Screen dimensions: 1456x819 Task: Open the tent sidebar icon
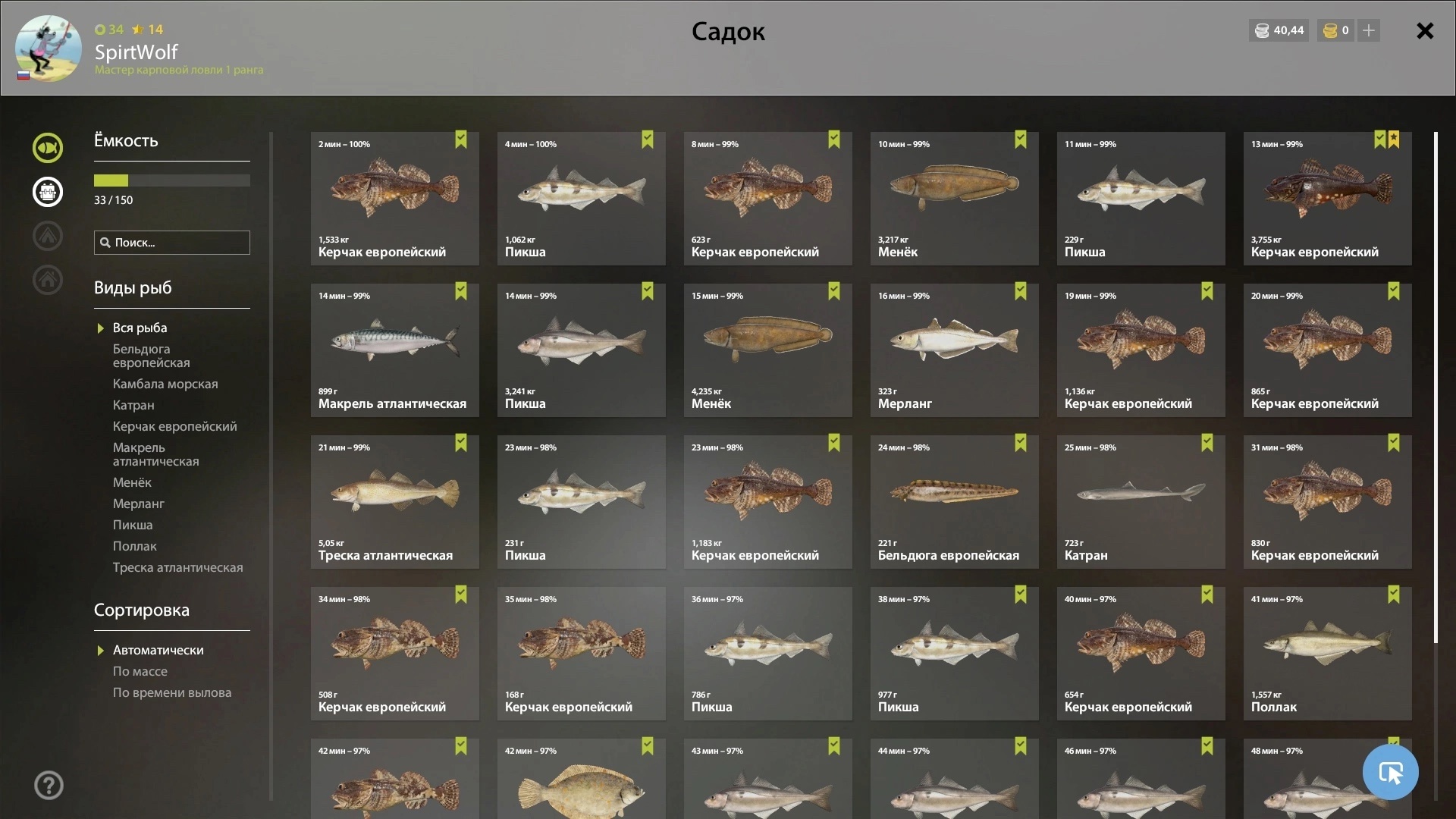point(47,236)
